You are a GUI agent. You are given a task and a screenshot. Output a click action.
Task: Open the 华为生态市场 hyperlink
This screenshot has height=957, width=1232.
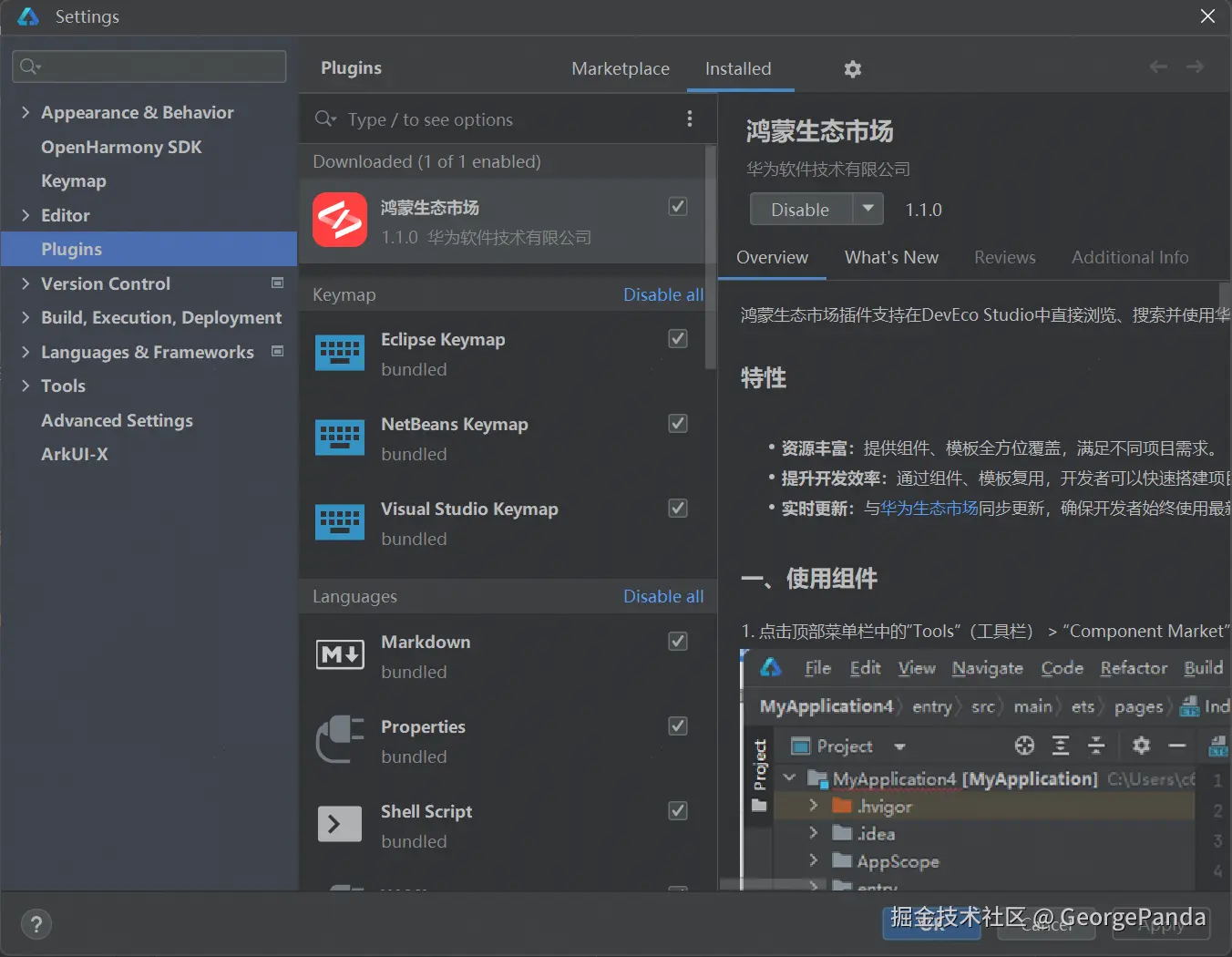pos(929,508)
